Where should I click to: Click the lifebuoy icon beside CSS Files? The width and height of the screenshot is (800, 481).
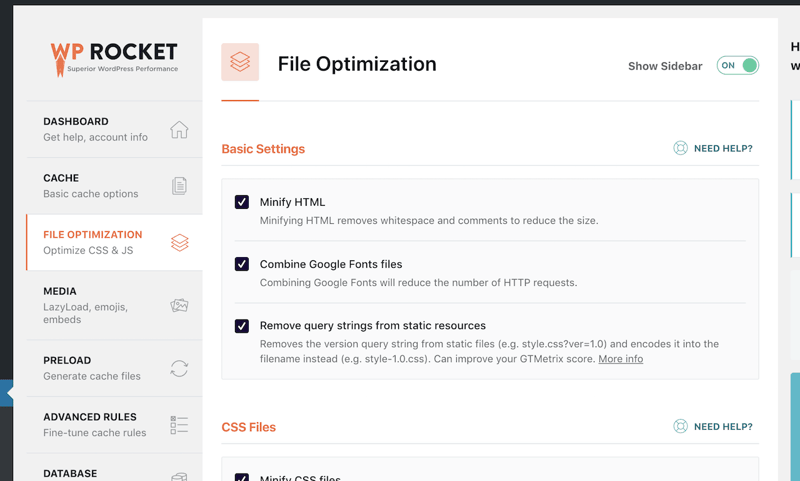click(x=680, y=426)
